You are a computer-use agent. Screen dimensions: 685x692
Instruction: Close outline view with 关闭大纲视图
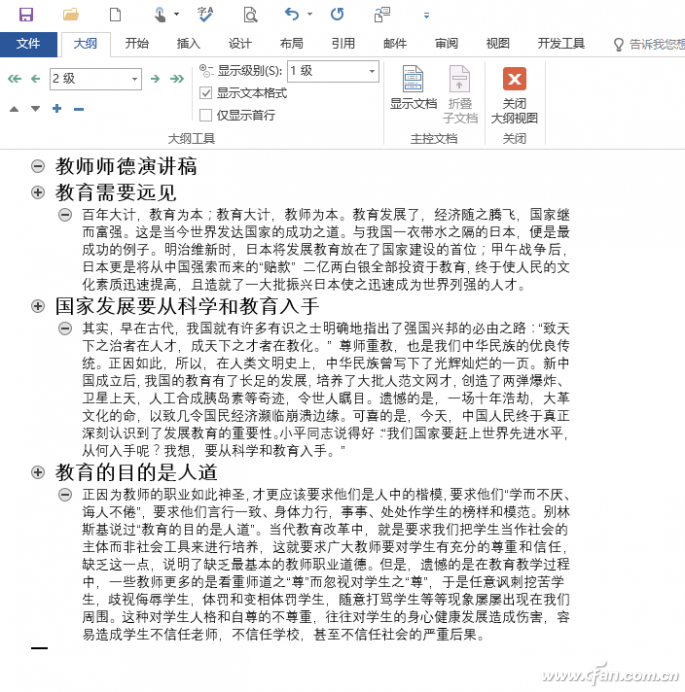(514, 95)
